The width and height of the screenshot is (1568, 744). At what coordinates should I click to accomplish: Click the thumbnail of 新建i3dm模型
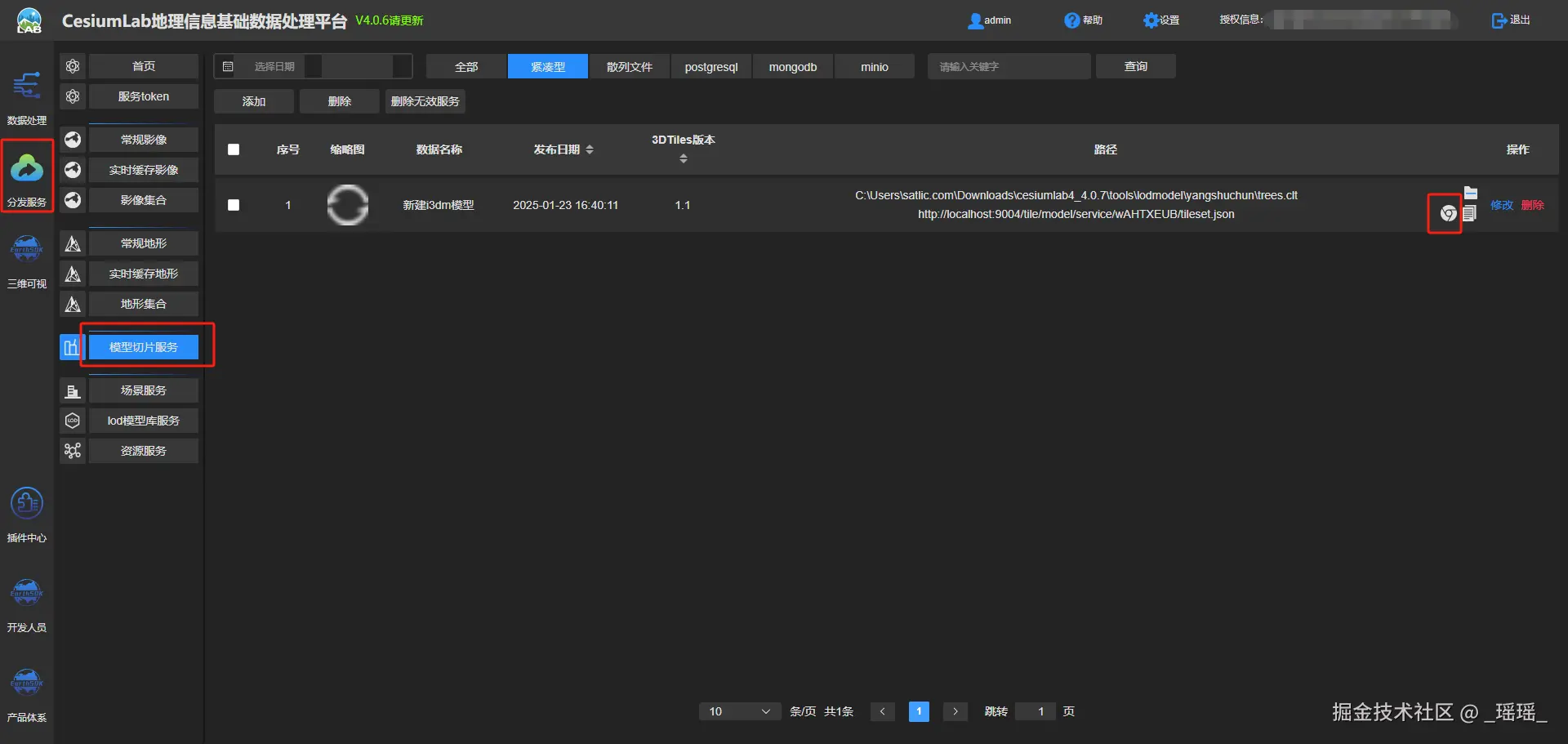click(x=348, y=205)
